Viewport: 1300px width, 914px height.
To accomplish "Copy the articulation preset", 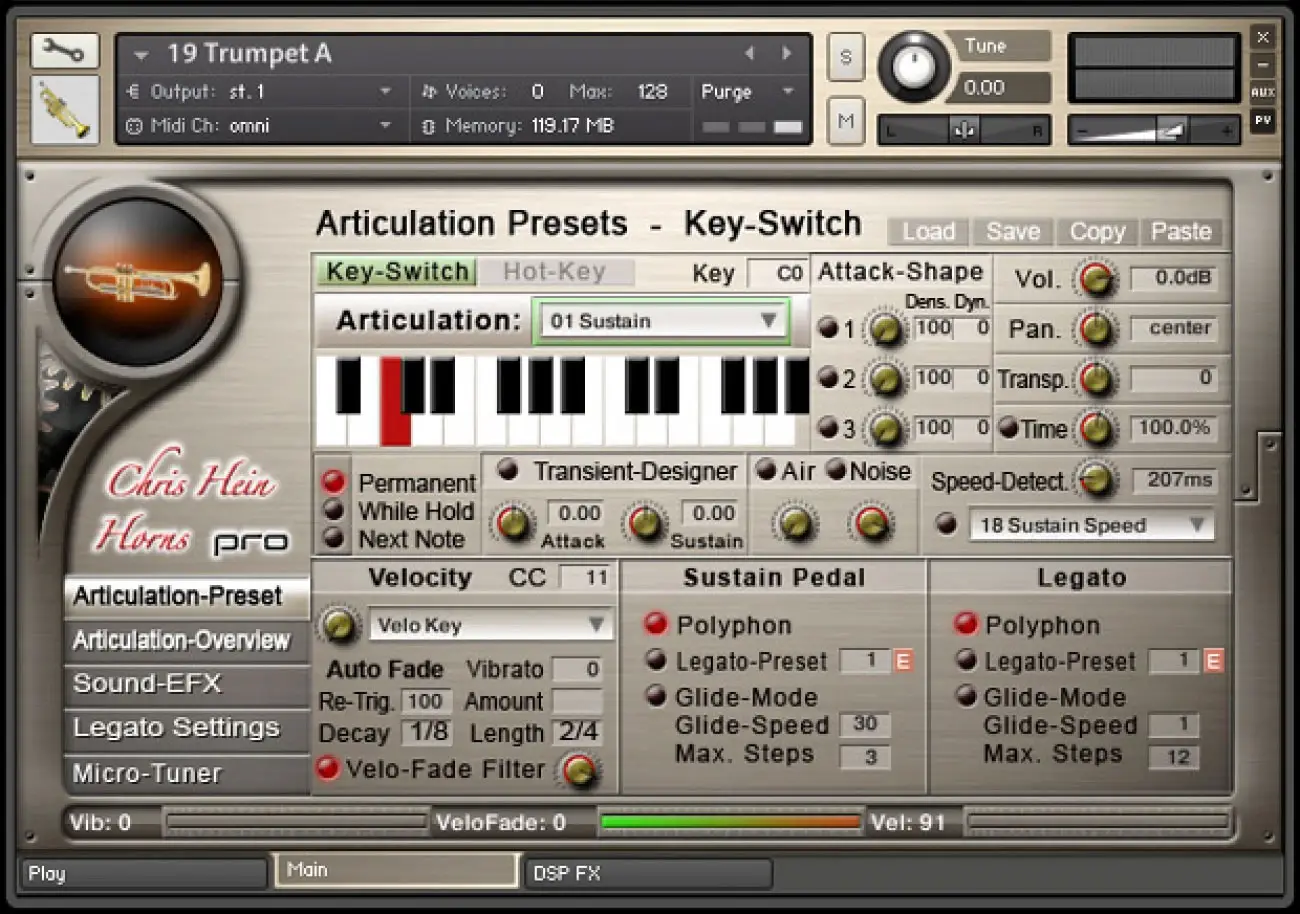I will click(1097, 232).
